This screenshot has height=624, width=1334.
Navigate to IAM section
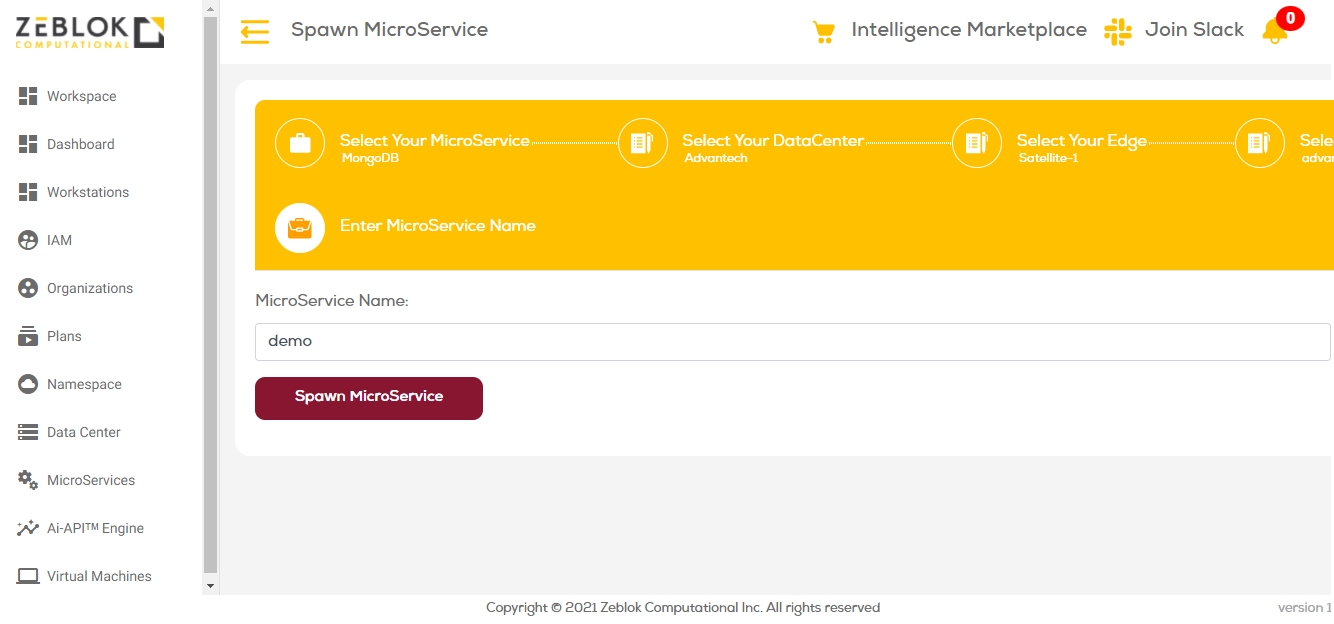click(x=59, y=240)
